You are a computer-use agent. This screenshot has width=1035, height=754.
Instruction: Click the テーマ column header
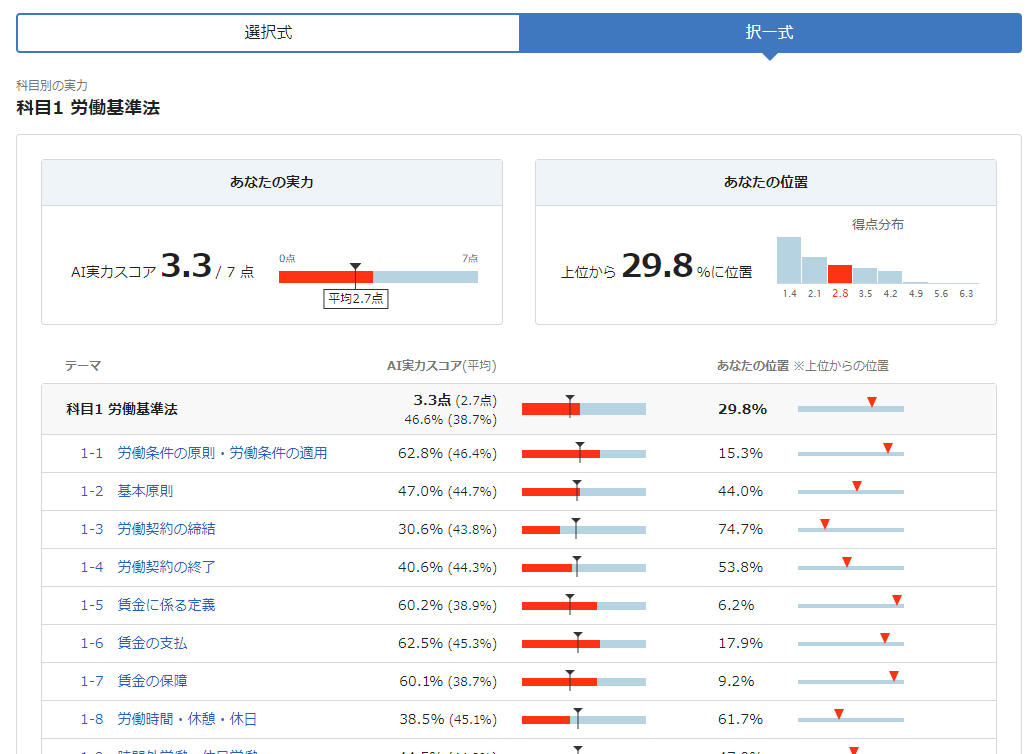[83, 366]
